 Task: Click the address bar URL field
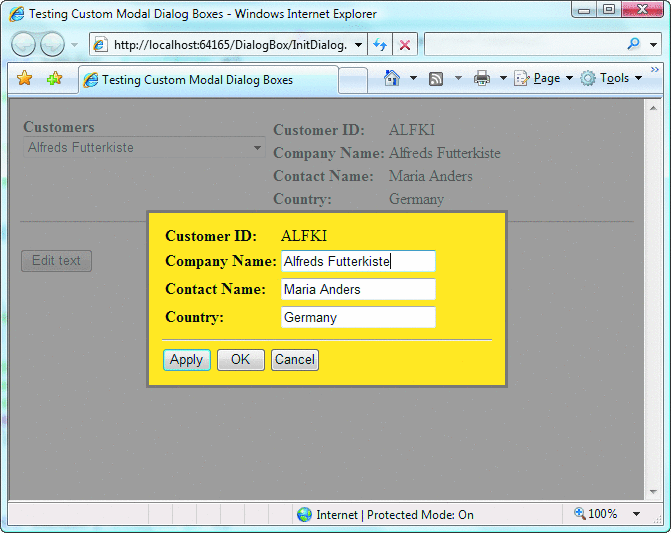pyautogui.click(x=230, y=44)
